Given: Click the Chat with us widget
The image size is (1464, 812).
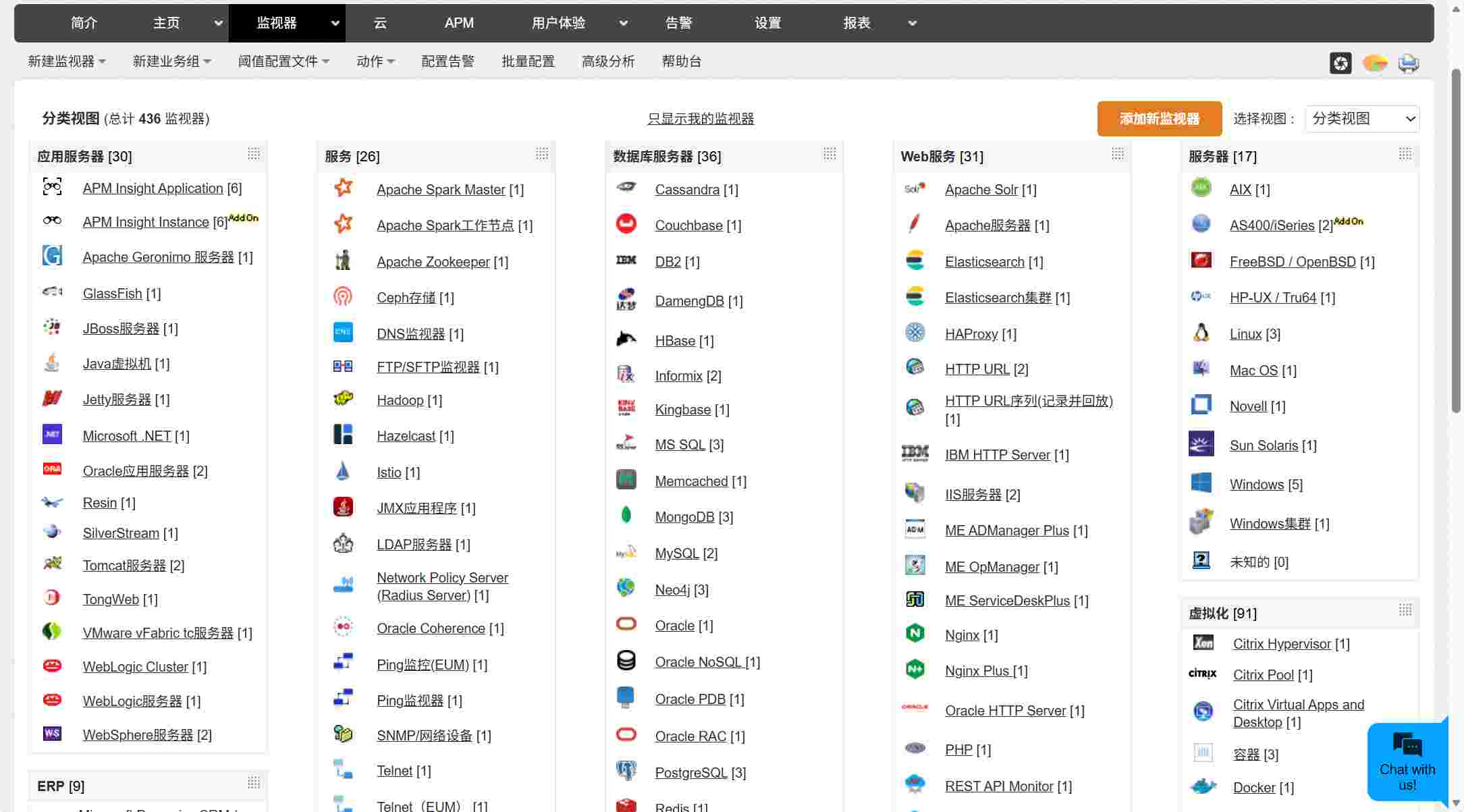Looking at the screenshot, I should point(1407,763).
